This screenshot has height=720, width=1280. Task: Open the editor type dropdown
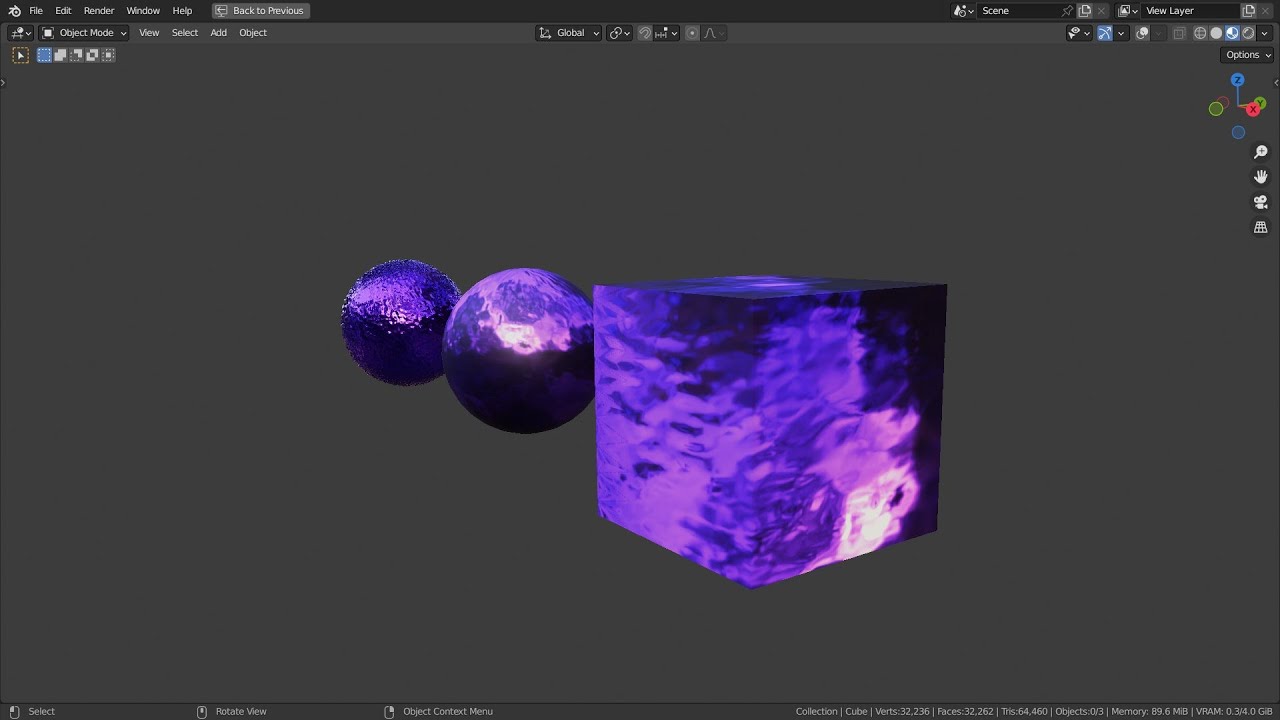(21, 32)
